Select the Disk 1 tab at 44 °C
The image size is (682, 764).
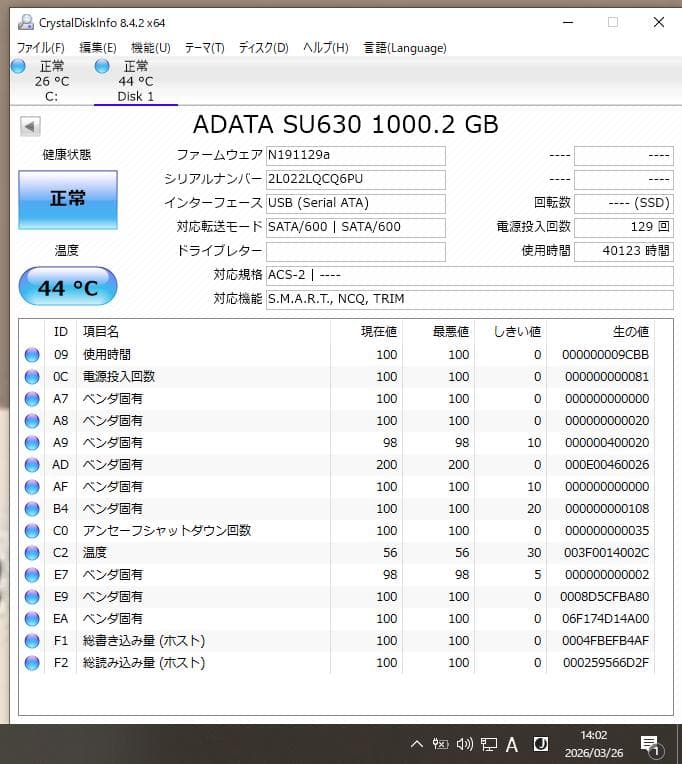coord(135,81)
